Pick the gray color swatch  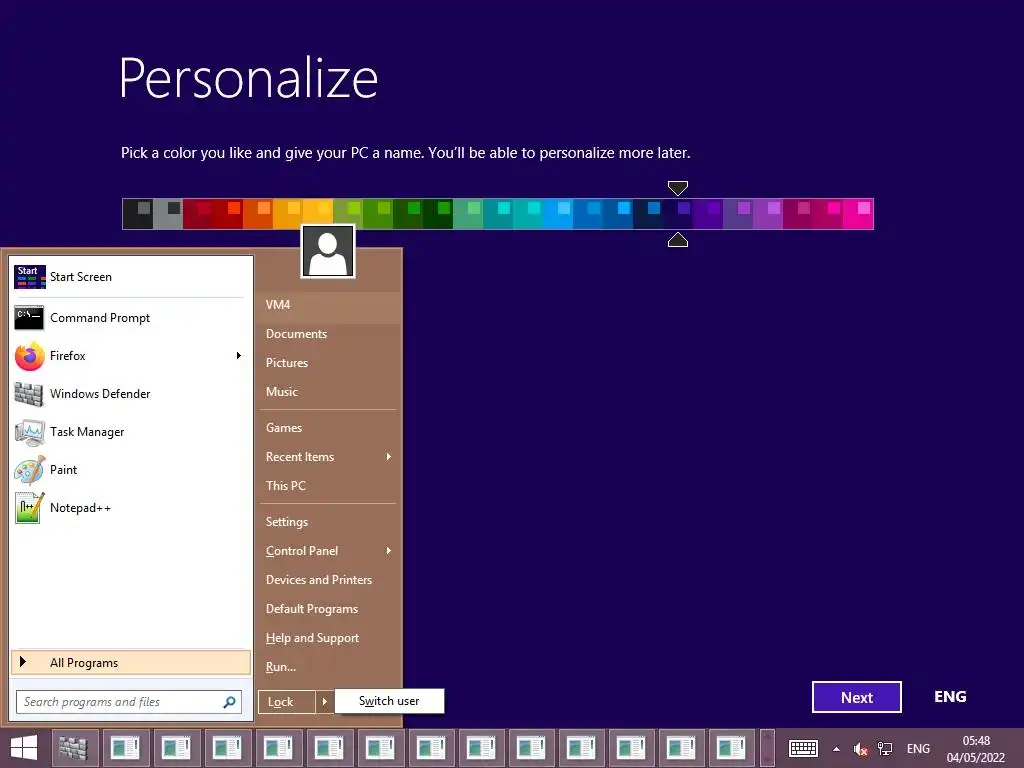pyautogui.click(x=168, y=214)
